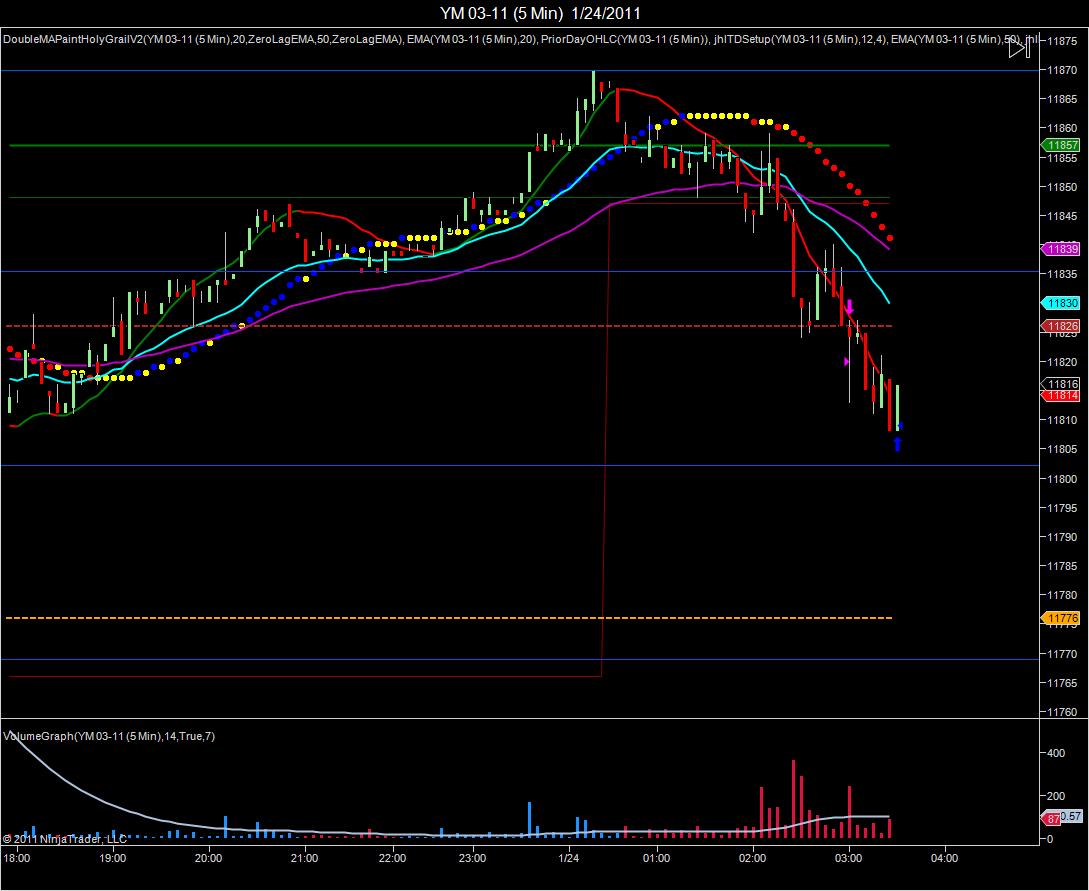Viewport: 1089px width, 891px height.
Task: Click the 200 volume axis label
Action: pos(1056,796)
